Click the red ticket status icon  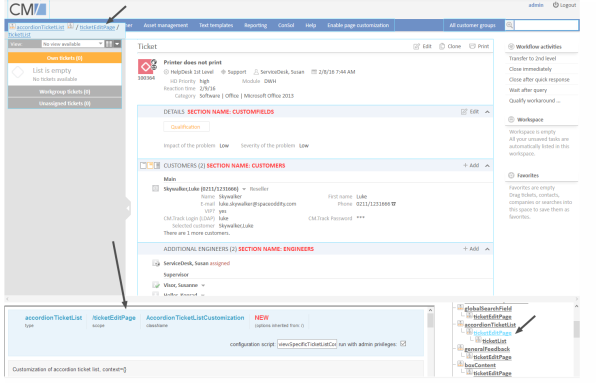[145, 67]
